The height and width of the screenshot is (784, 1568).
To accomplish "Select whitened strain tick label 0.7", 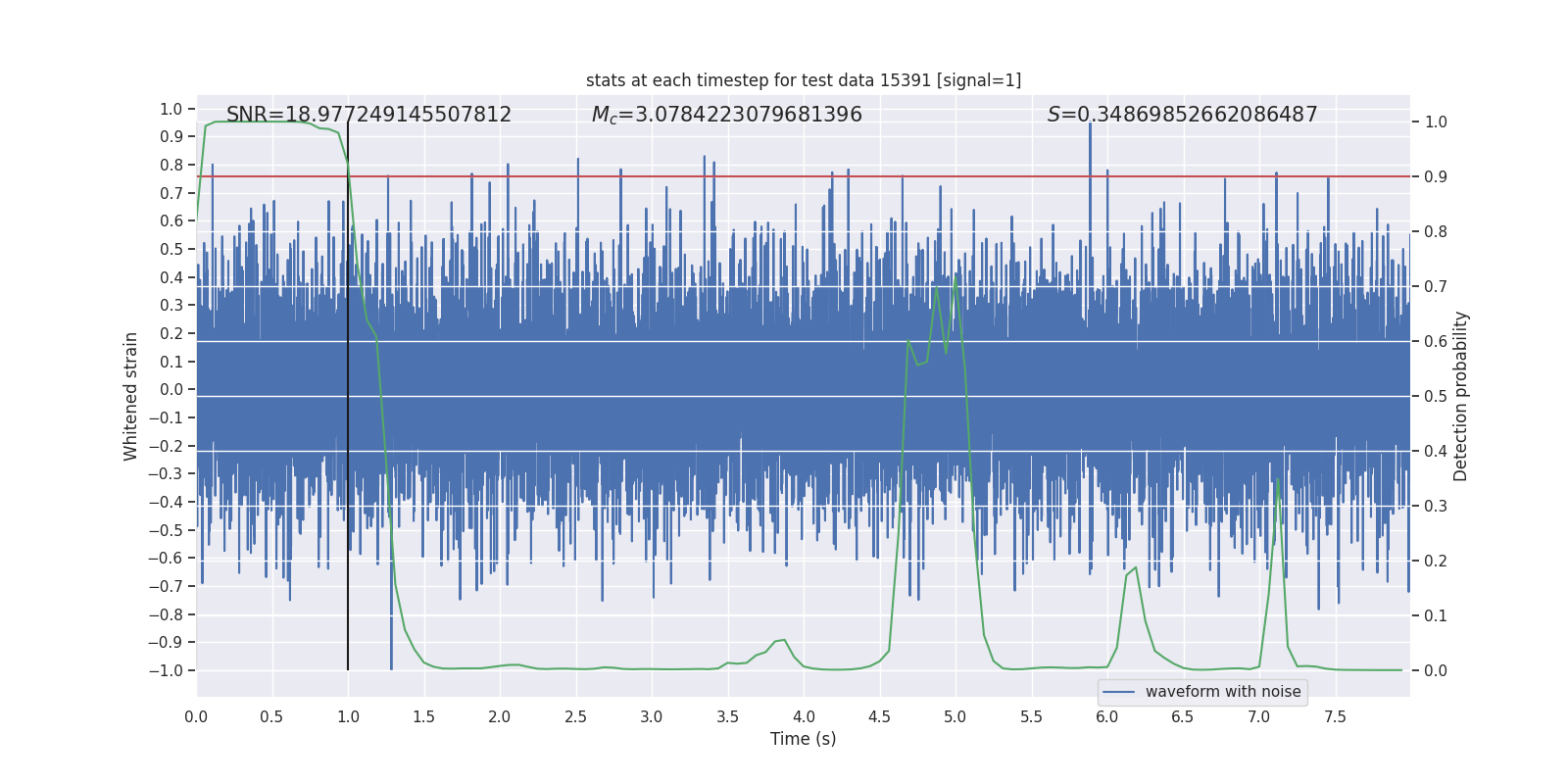I will 171,193.
